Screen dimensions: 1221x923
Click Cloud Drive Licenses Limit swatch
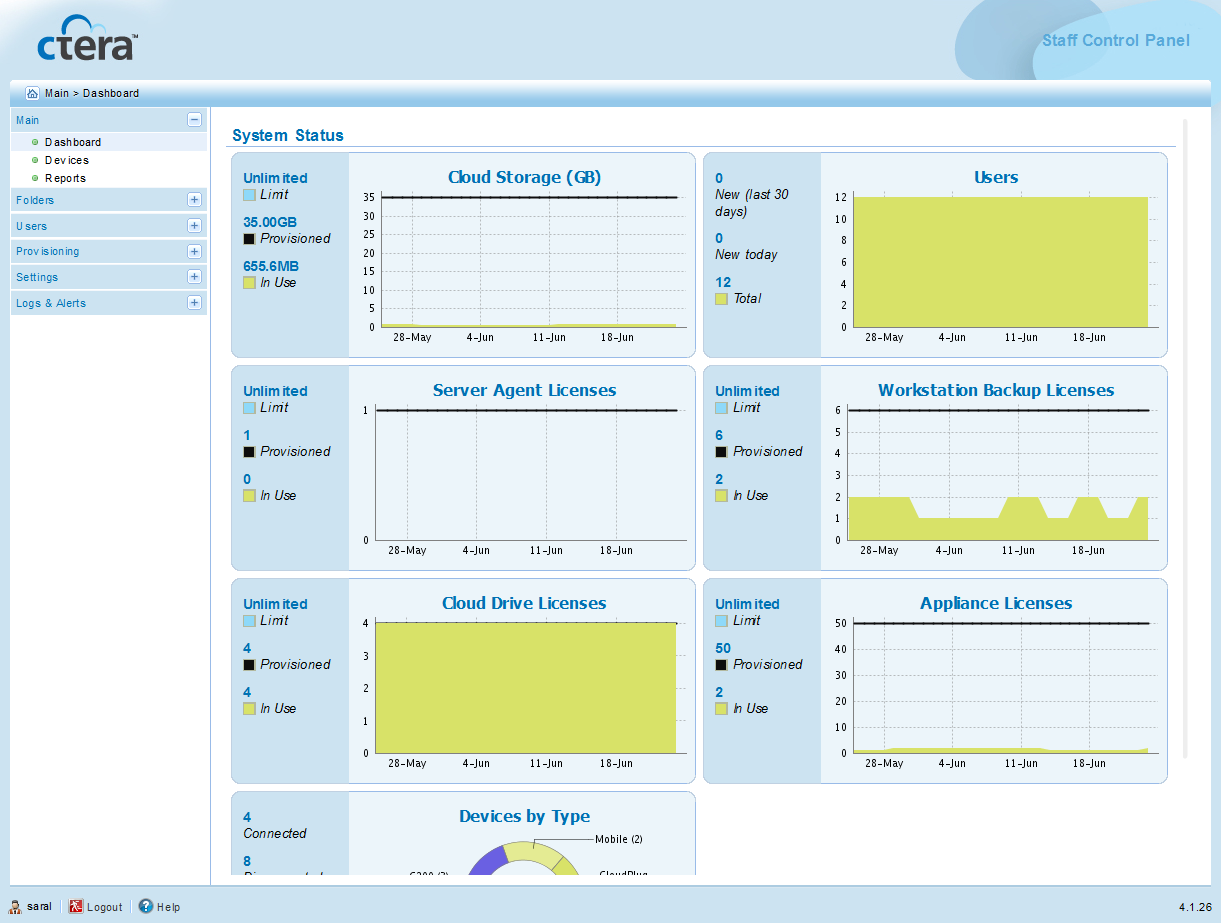(249, 621)
